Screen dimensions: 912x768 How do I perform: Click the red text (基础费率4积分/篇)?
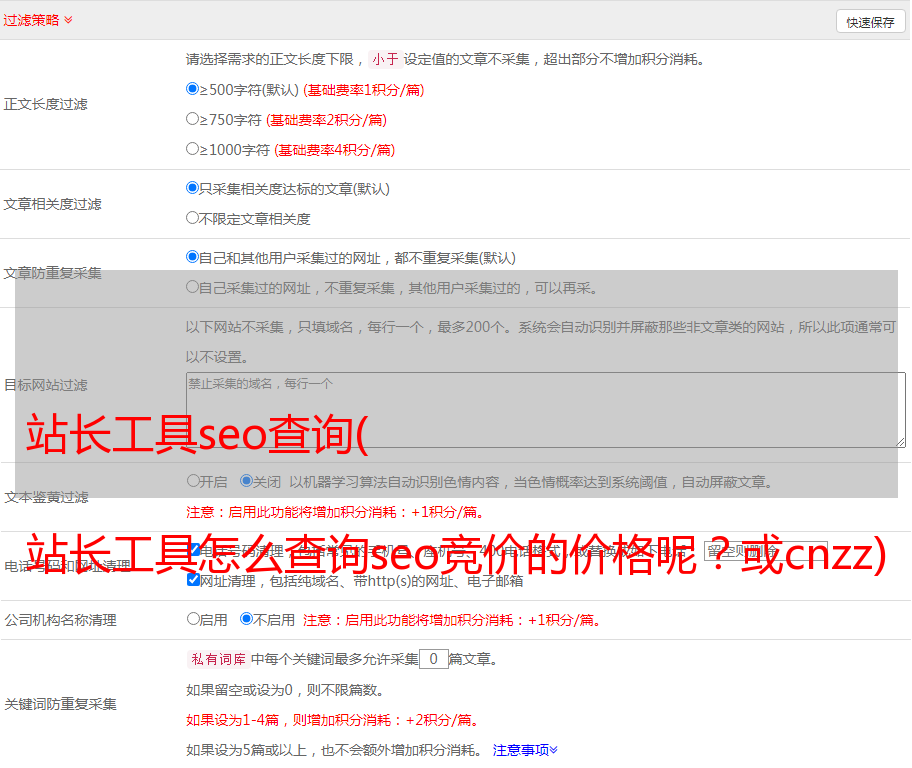click(x=335, y=150)
